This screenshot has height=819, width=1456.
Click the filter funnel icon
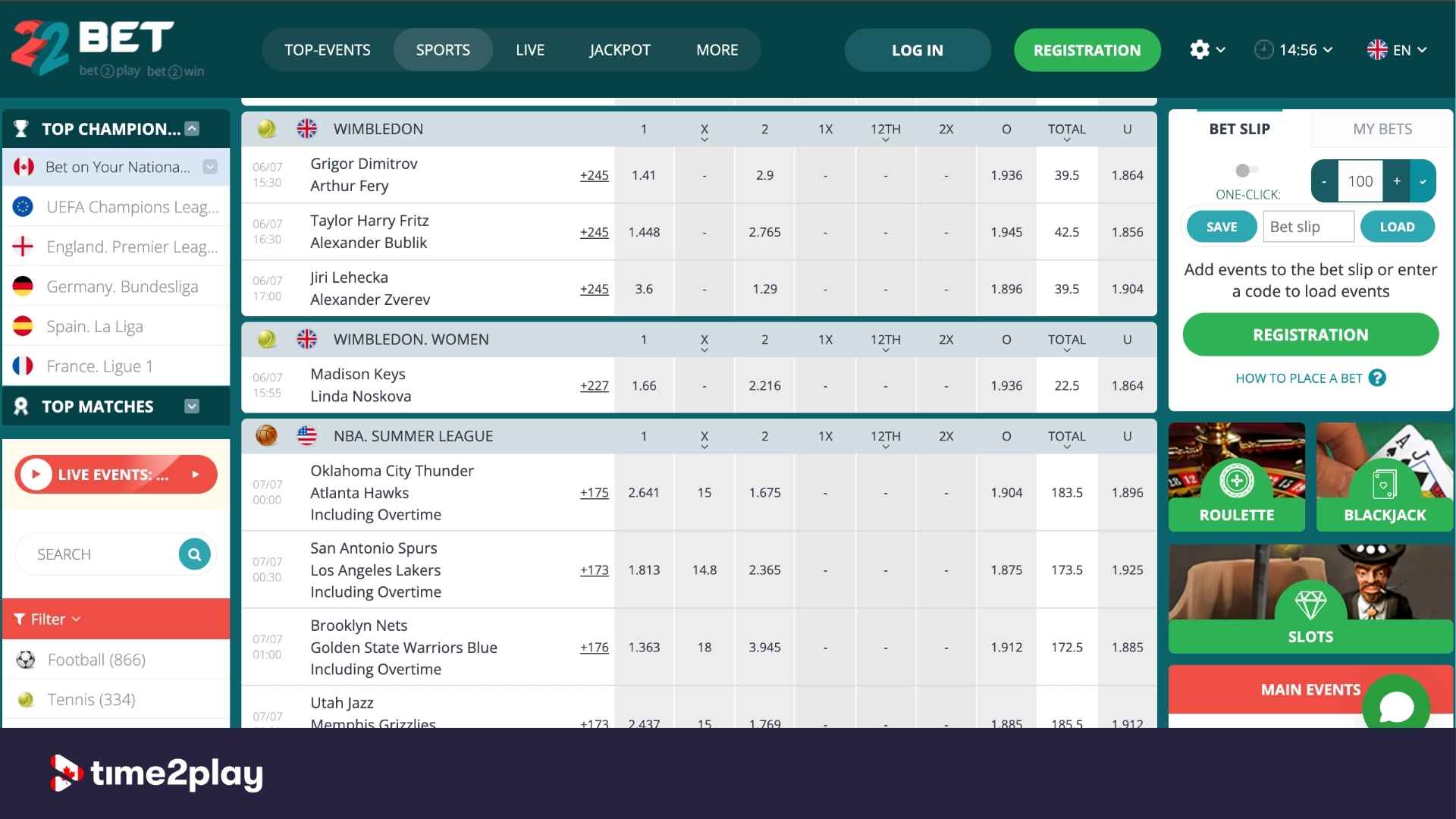[x=20, y=620]
